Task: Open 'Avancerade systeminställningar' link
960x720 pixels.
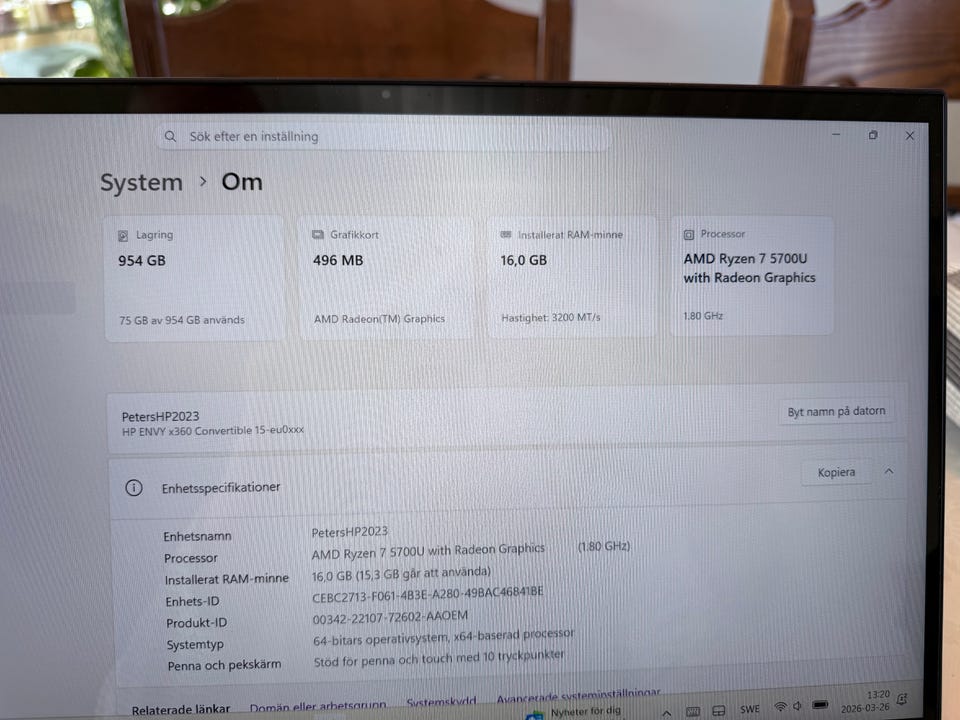Action: coord(579,696)
